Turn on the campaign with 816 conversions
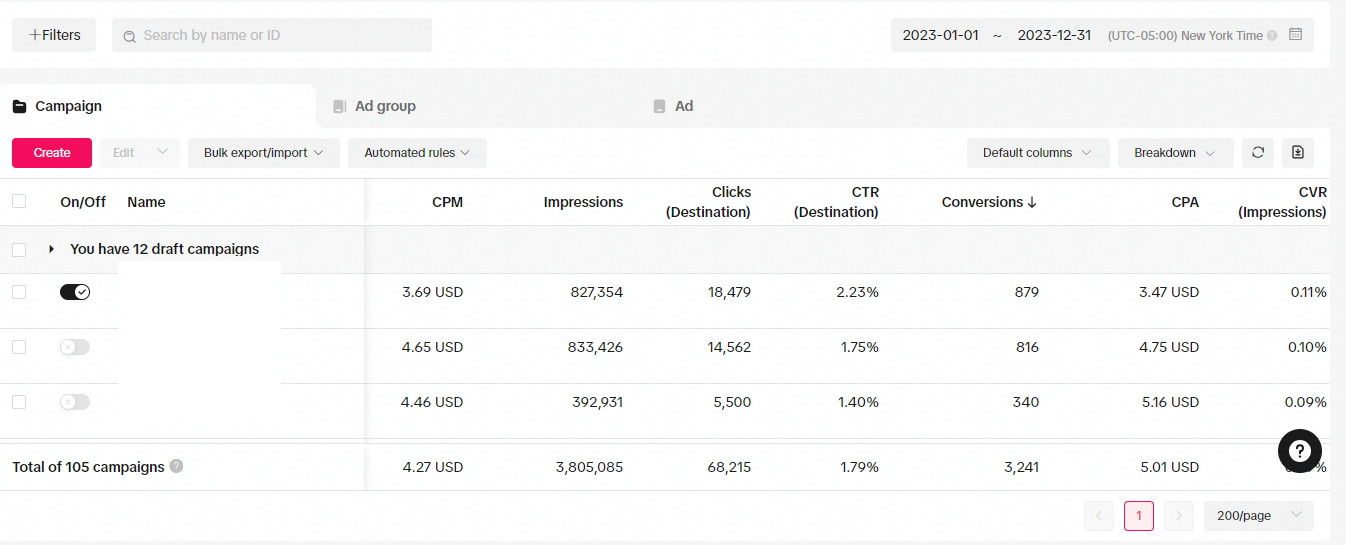Image resolution: width=1346 pixels, height=545 pixels. (x=75, y=347)
